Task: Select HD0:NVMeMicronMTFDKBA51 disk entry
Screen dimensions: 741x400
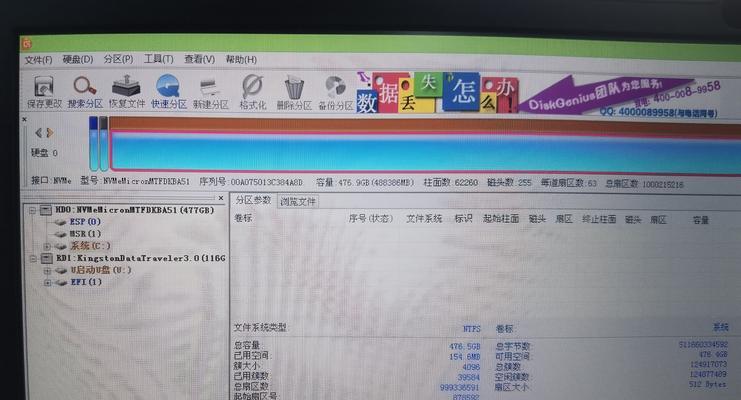Action: (135, 210)
